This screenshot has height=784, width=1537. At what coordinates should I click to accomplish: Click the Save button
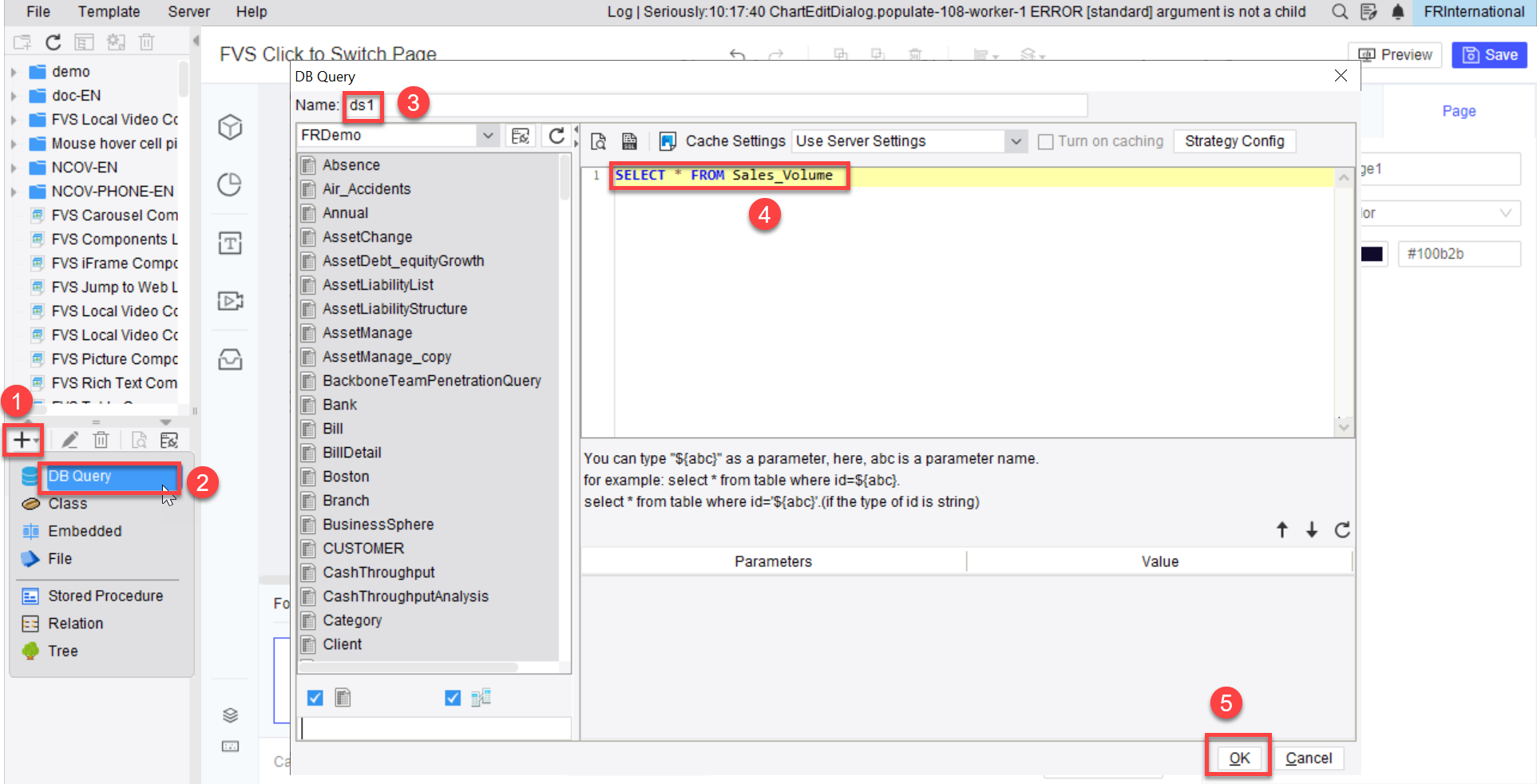[x=1489, y=54]
